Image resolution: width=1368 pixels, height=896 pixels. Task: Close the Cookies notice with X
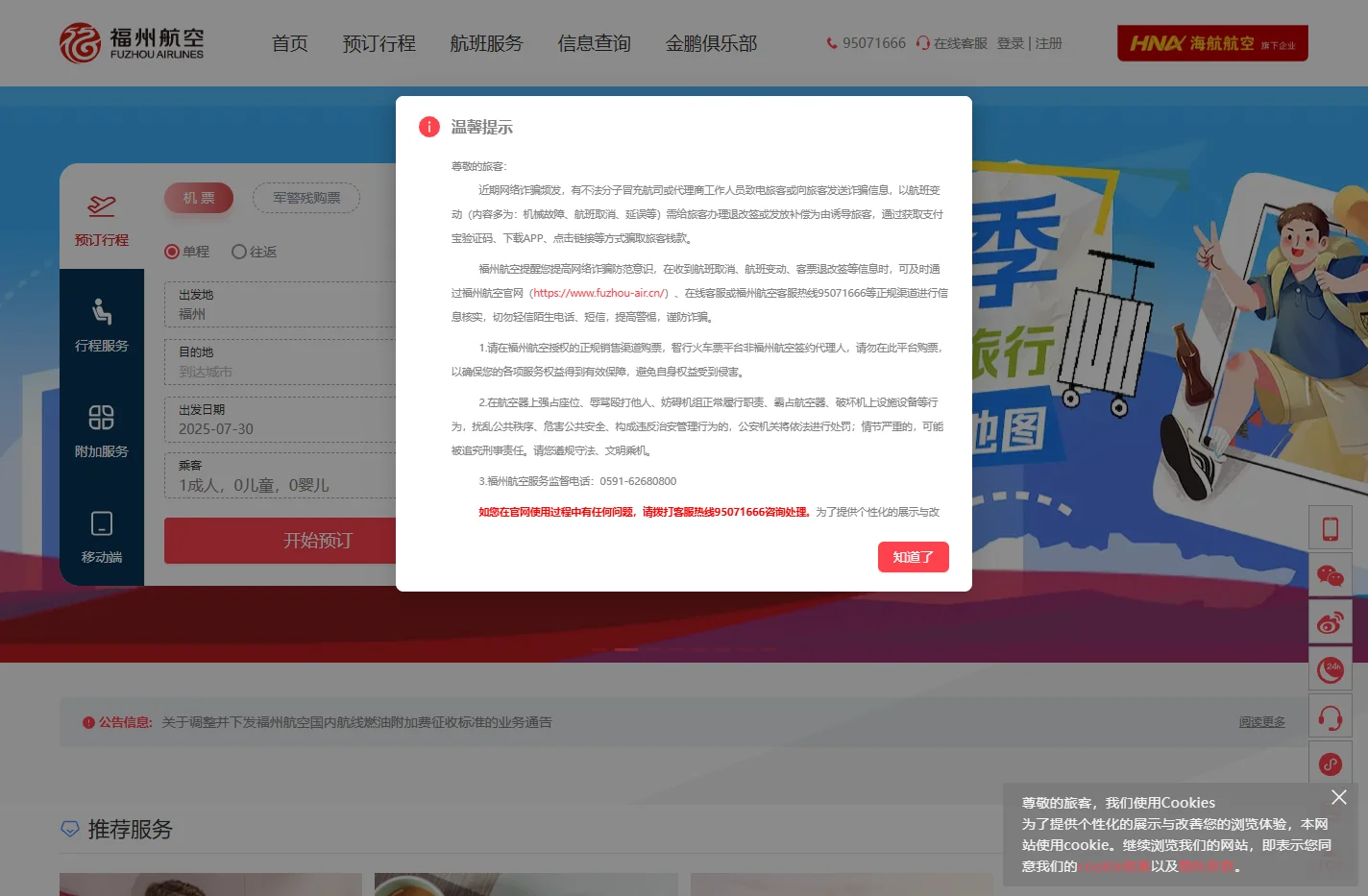1339,797
